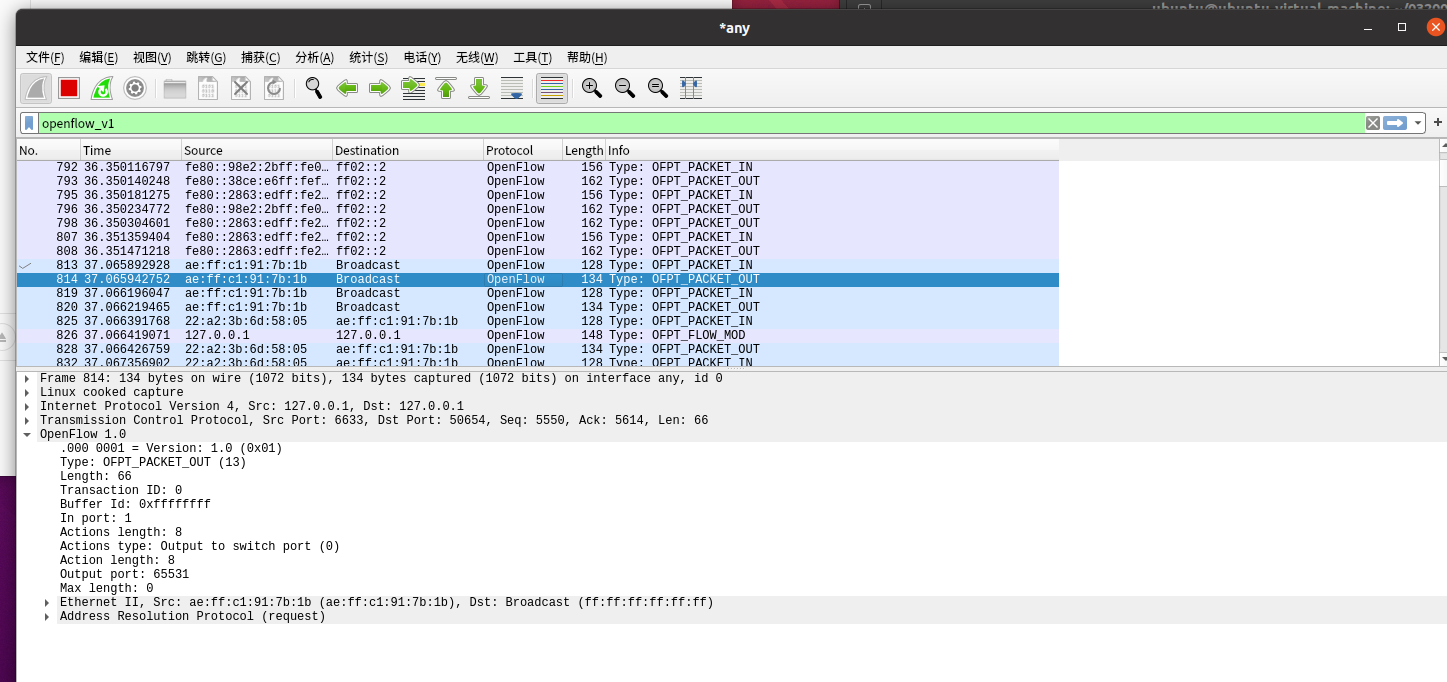Click the packet list vertical scrollbar
The width and height of the screenshot is (1447, 682).
(x=1442, y=253)
